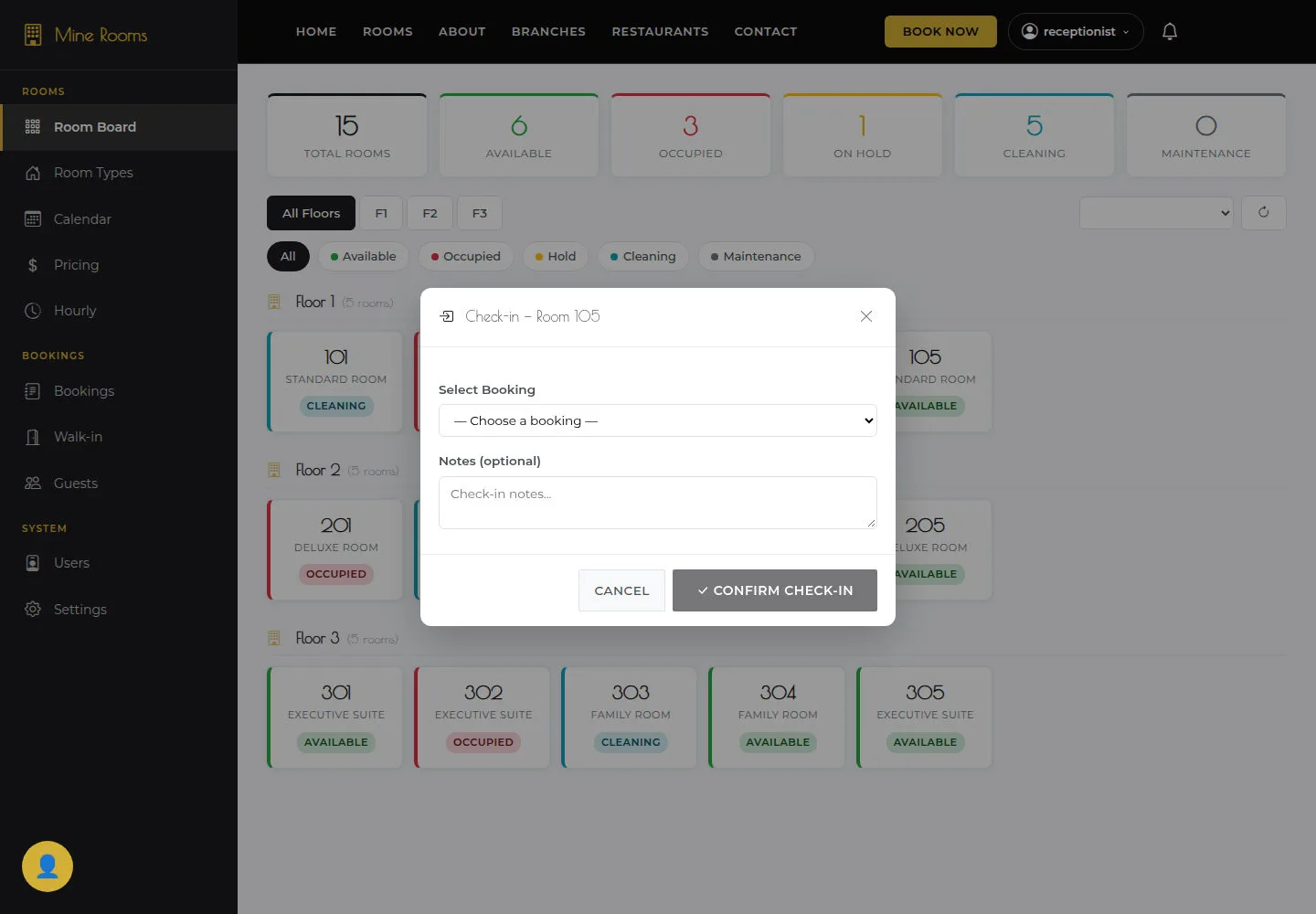Viewport: 1316px width, 914px height.
Task: Filter rooms by Cleaning status
Action: click(643, 257)
